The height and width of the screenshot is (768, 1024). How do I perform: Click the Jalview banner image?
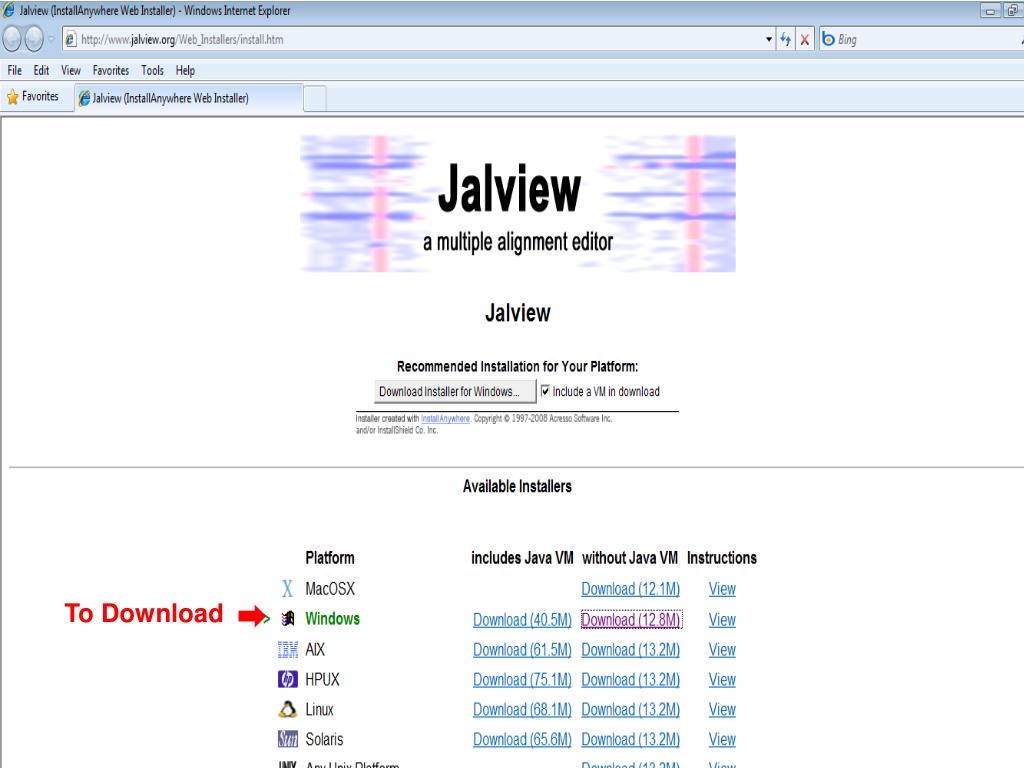tap(518, 204)
